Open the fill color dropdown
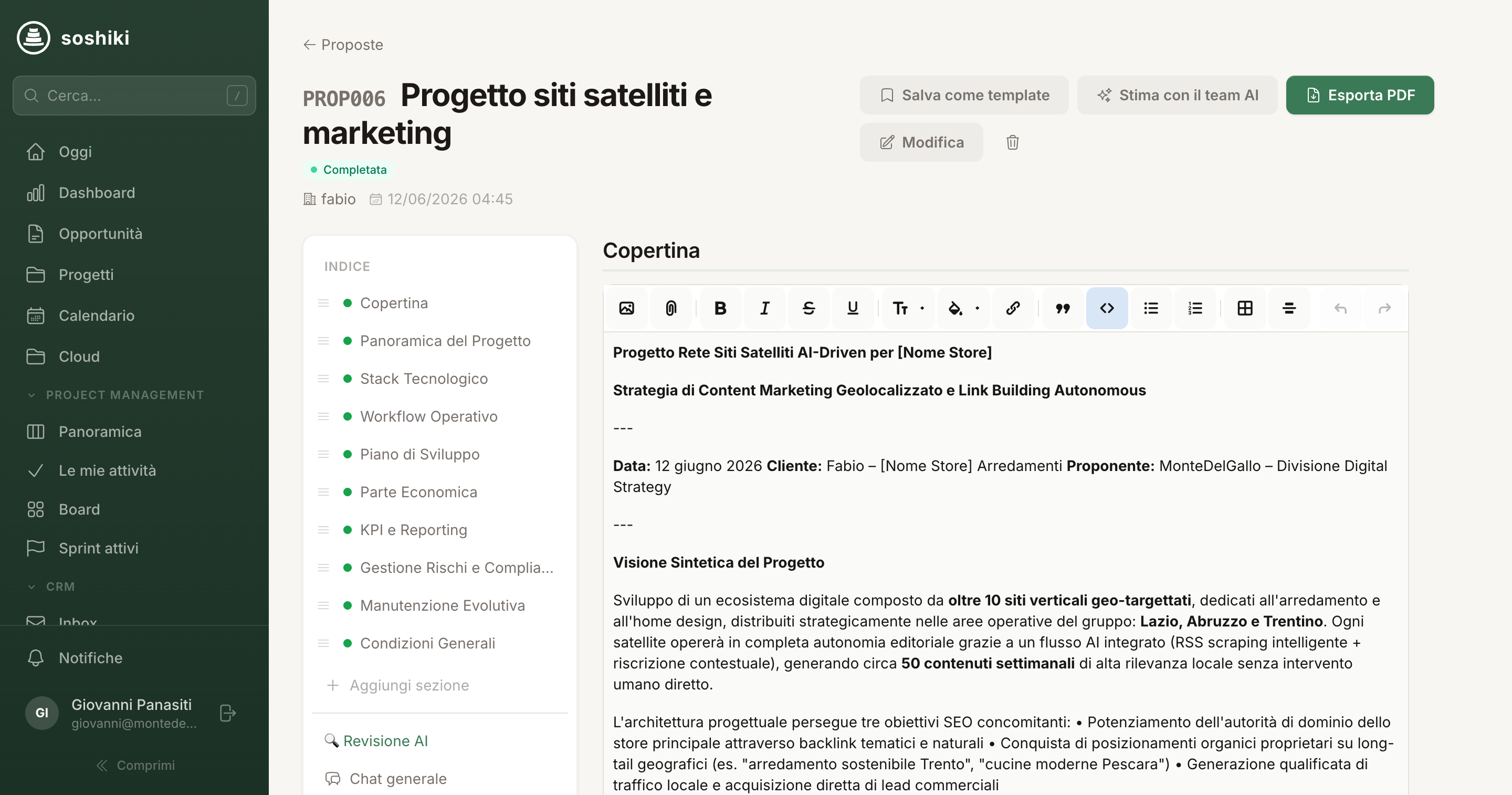1512x795 pixels. click(963, 308)
